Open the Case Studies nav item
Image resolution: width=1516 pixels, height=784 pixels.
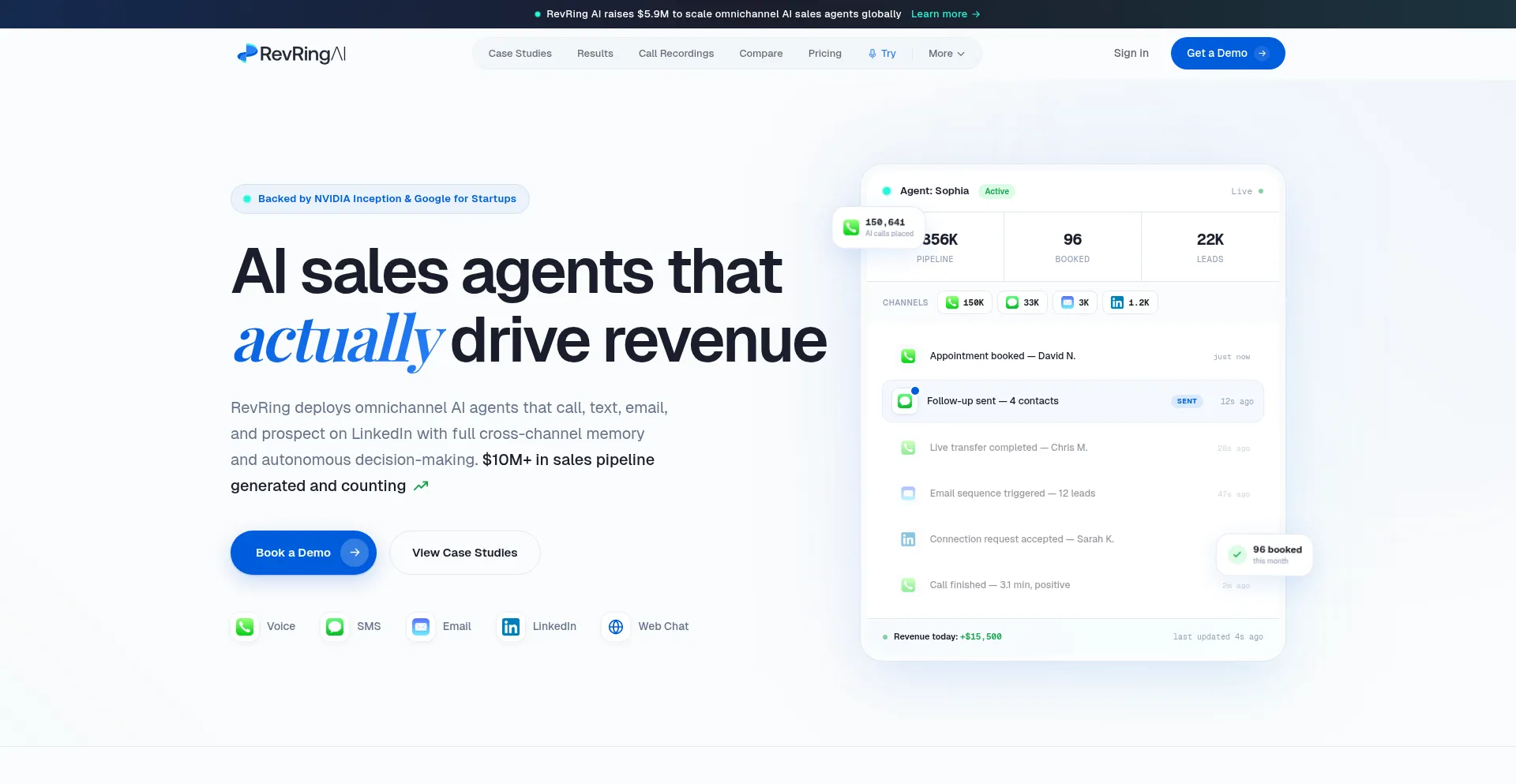click(x=520, y=54)
